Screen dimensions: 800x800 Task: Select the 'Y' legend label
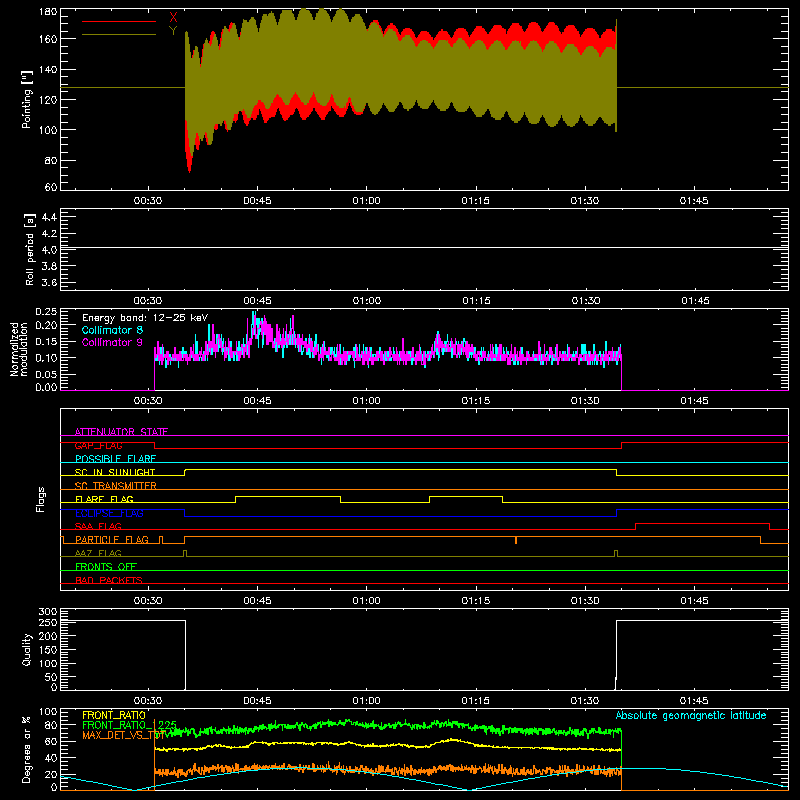point(173,31)
